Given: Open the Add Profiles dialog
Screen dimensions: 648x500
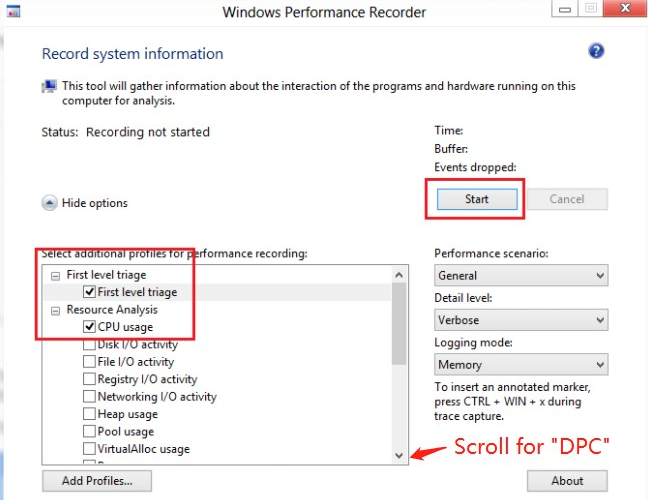Looking at the screenshot, I should point(97,481).
